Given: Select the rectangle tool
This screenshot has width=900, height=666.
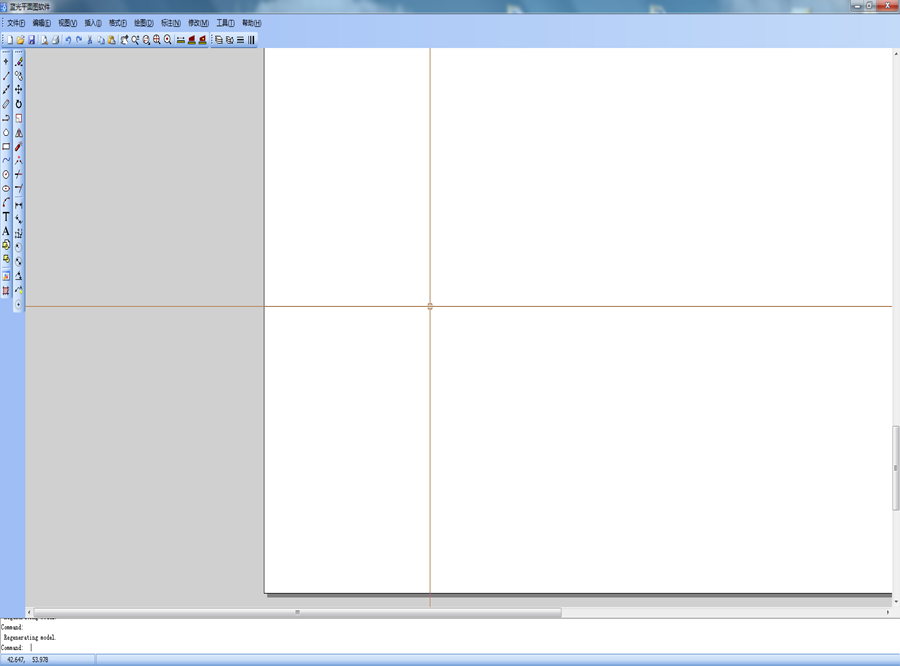Looking at the screenshot, I should 6,146.
